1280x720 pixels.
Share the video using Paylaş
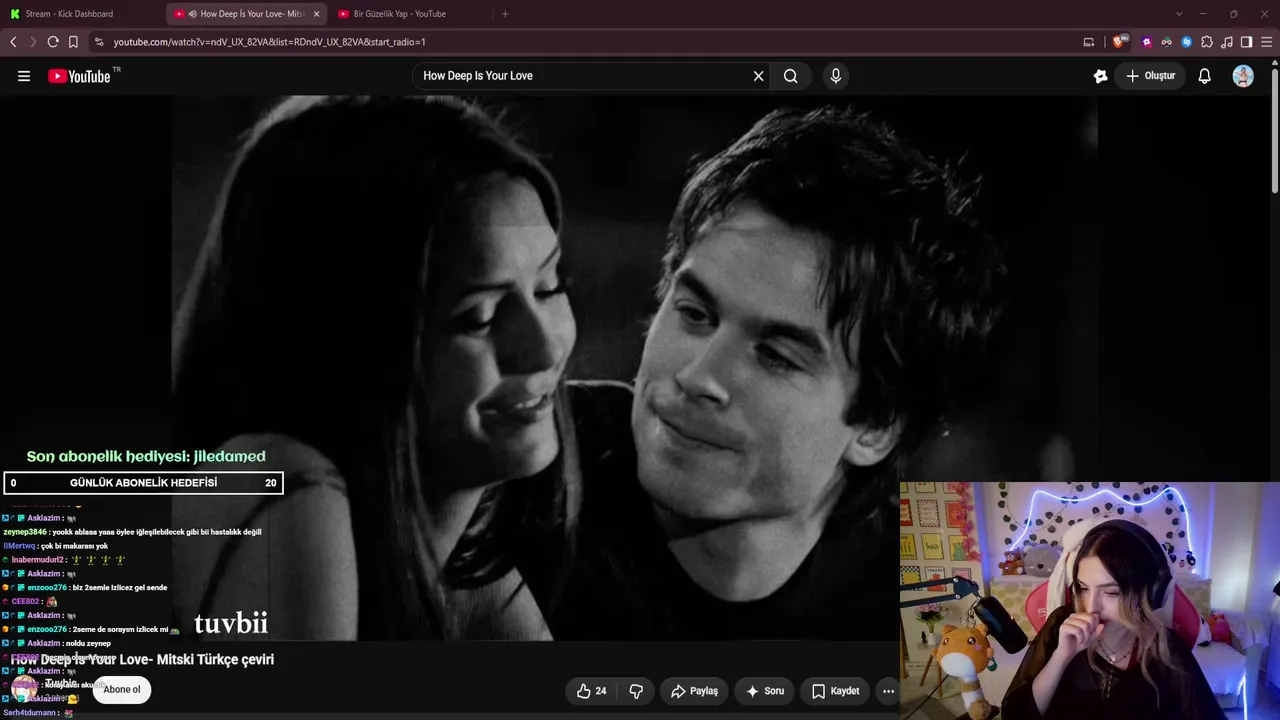click(x=694, y=691)
